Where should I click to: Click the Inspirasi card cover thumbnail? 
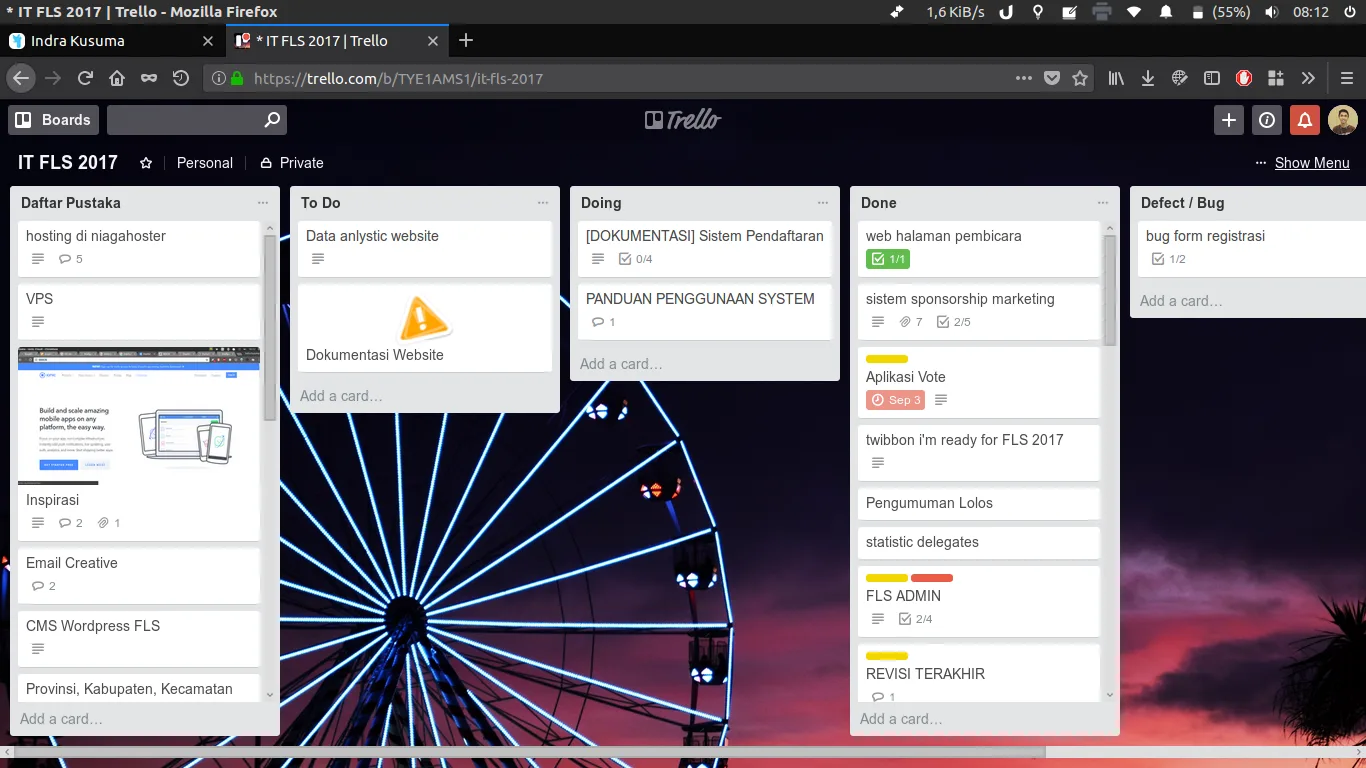click(x=139, y=415)
